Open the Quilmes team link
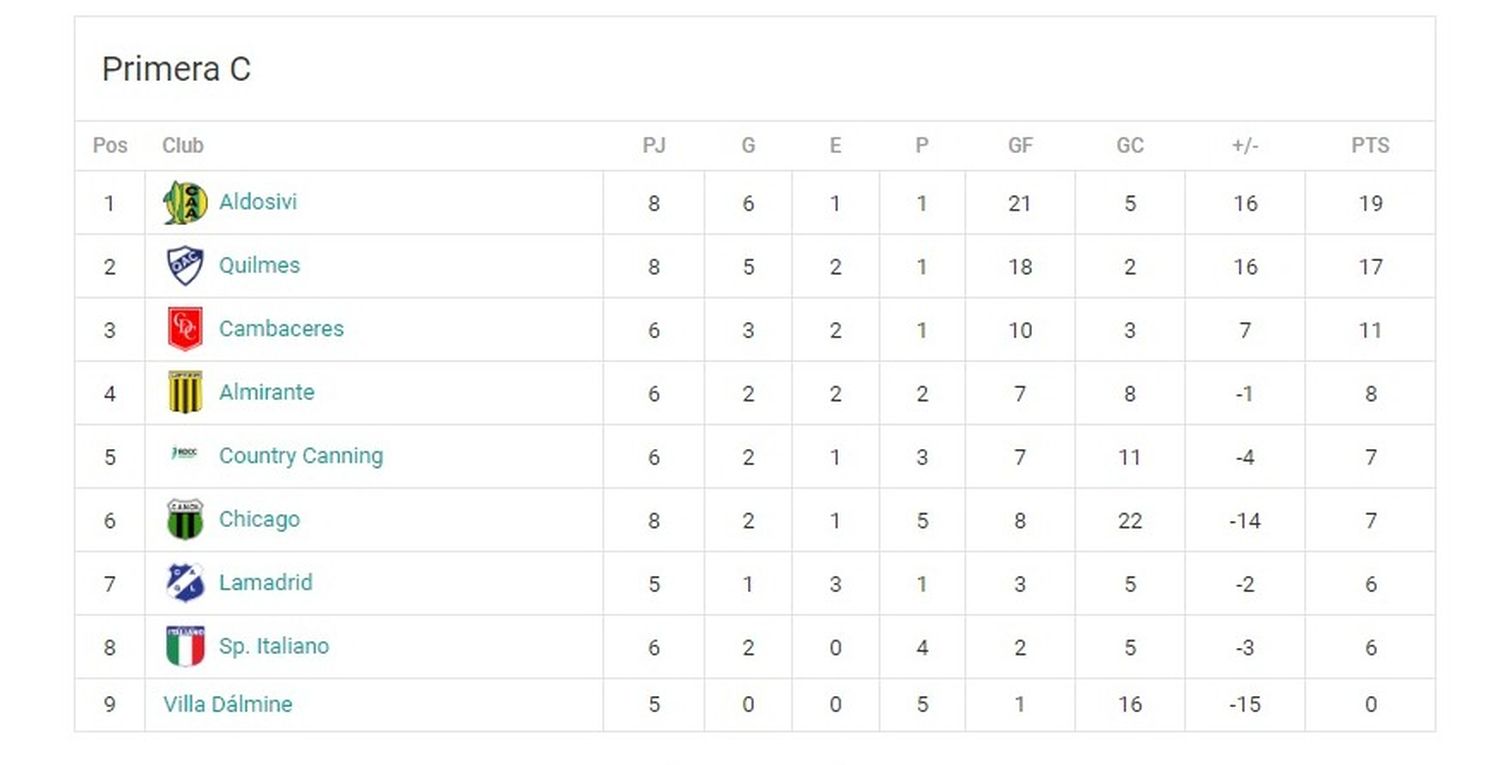This screenshot has height=765, width=1500. (259, 265)
